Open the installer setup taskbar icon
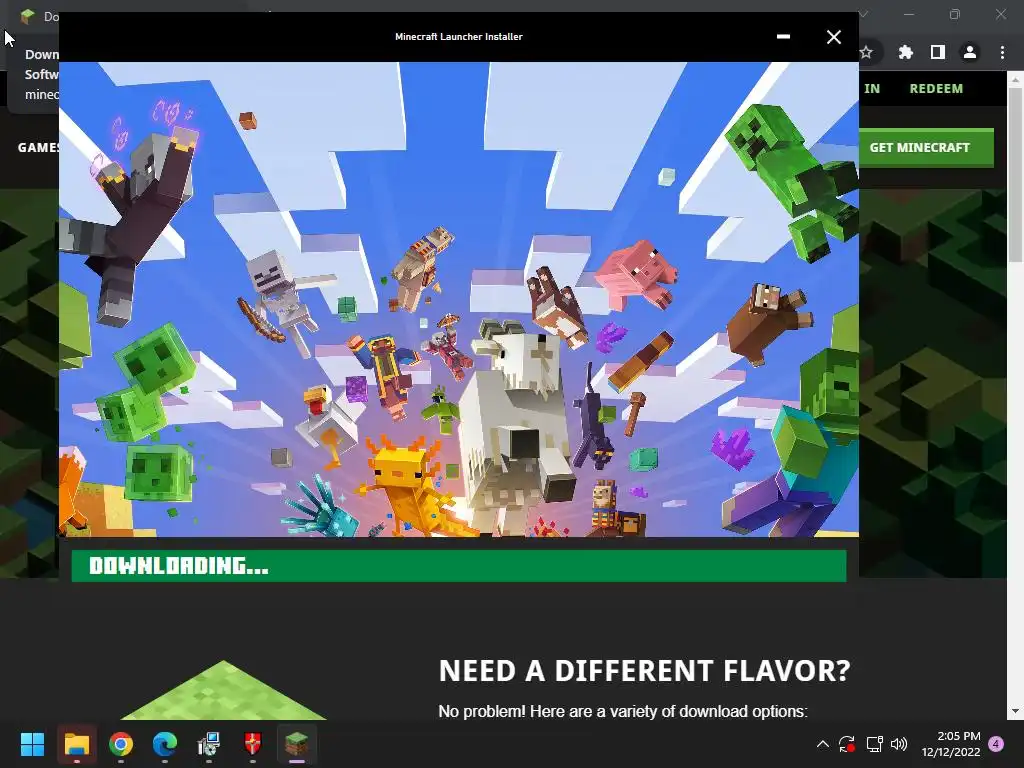This screenshot has width=1024, height=768. point(208,744)
